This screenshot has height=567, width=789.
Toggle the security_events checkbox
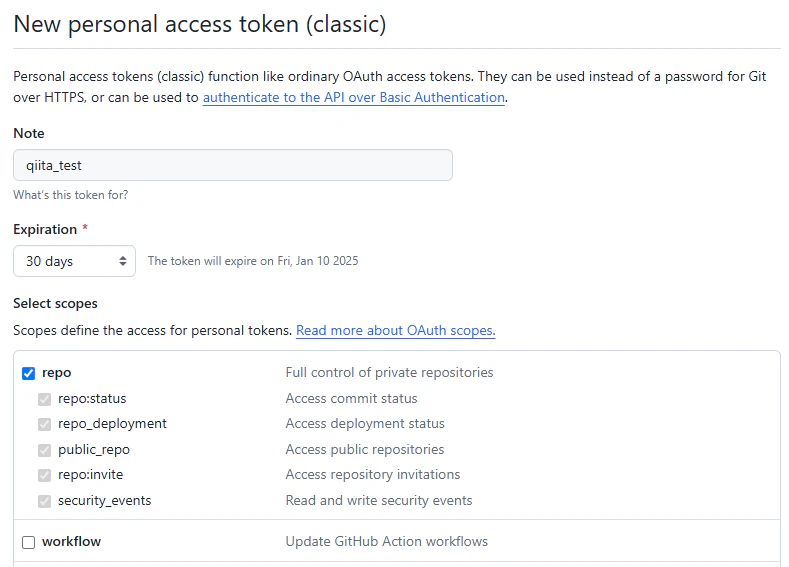[x=44, y=502]
